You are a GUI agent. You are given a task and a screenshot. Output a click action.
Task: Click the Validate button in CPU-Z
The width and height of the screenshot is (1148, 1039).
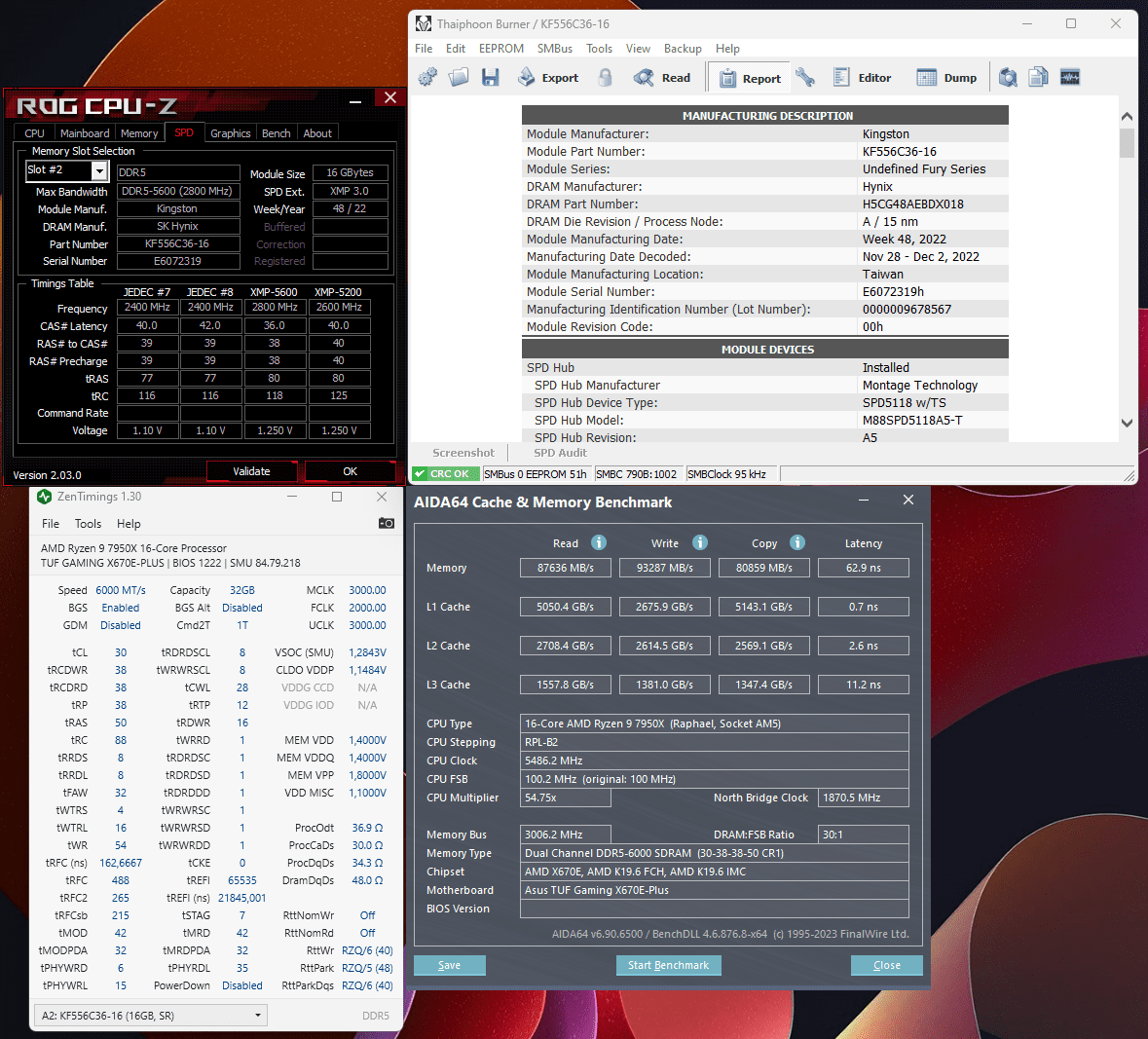pos(251,471)
